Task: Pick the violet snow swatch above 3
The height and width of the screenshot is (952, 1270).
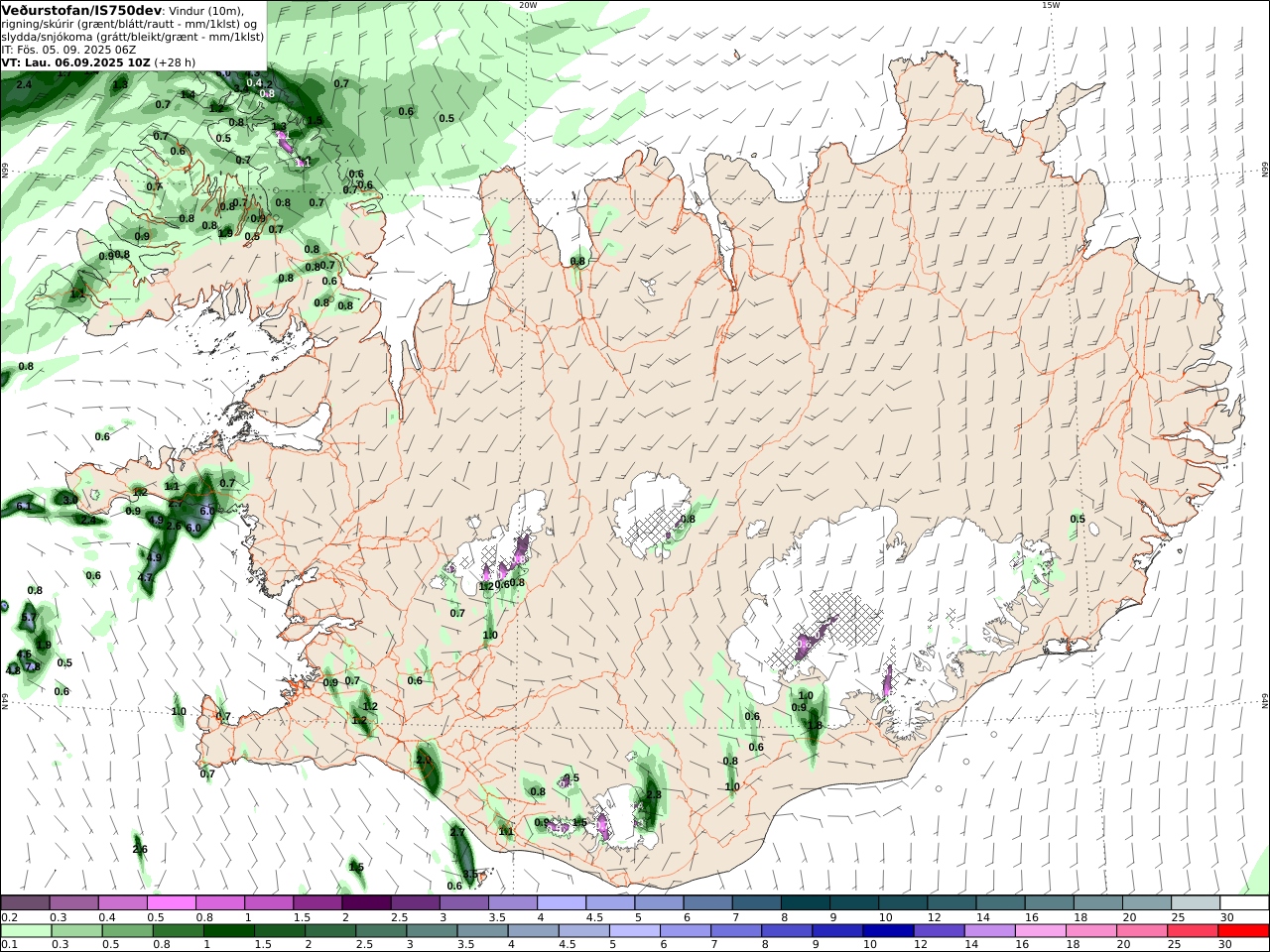Action: point(462,902)
